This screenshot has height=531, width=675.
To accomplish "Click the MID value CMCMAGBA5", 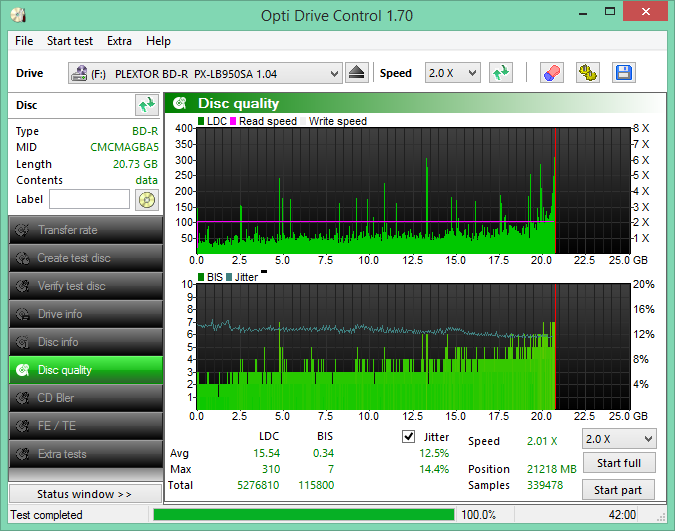I will (x=124, y=147).
